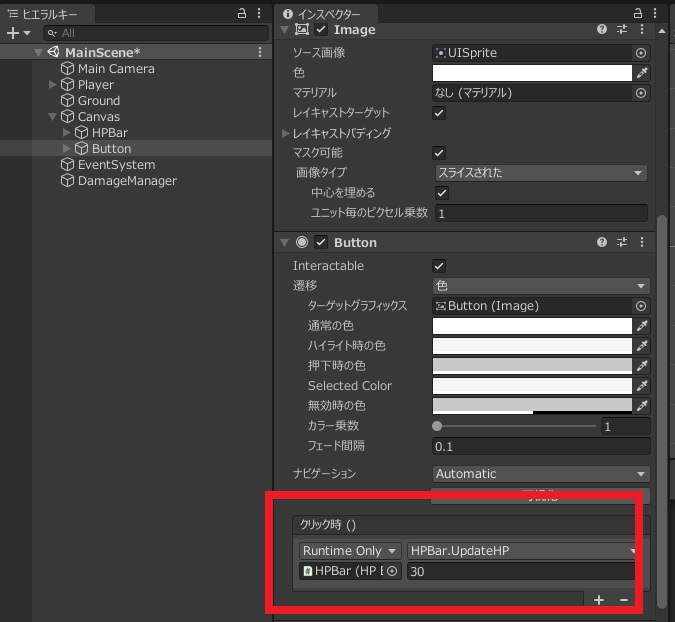
Task: Click Hierarchy search field
Action: (x=156, y=33)
